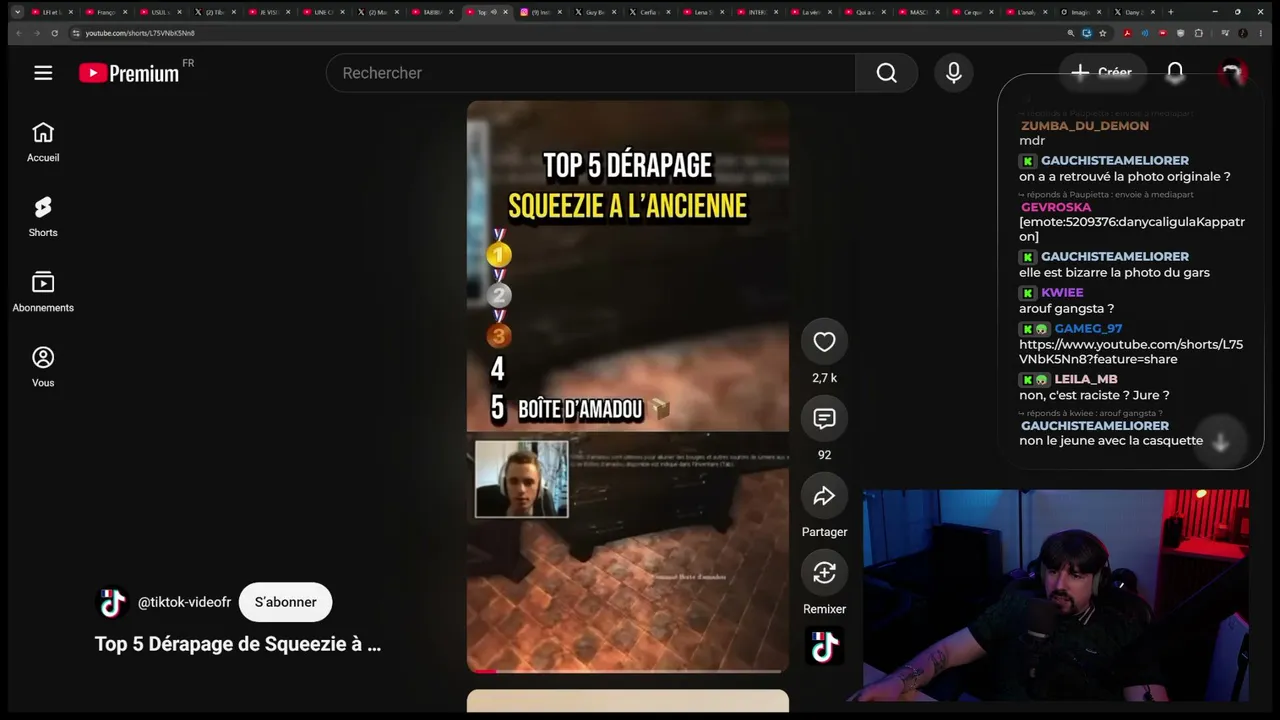Start voice search with the microphone
The height and width of the screenshot is (720, 1280).
[x=954, y=73]
